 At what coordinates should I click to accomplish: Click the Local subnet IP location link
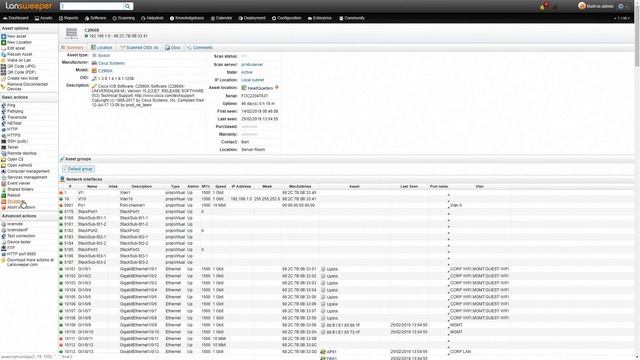pyautogui.click(x=253, y=80)
